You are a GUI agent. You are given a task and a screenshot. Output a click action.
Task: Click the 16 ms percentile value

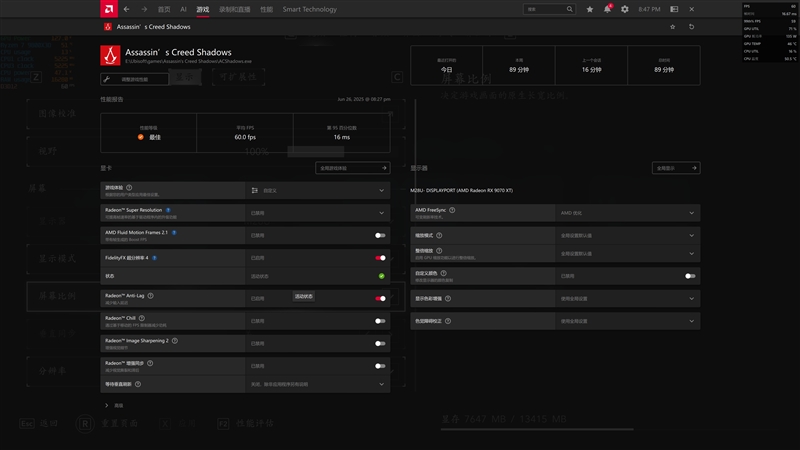click(x=342, y=137)
